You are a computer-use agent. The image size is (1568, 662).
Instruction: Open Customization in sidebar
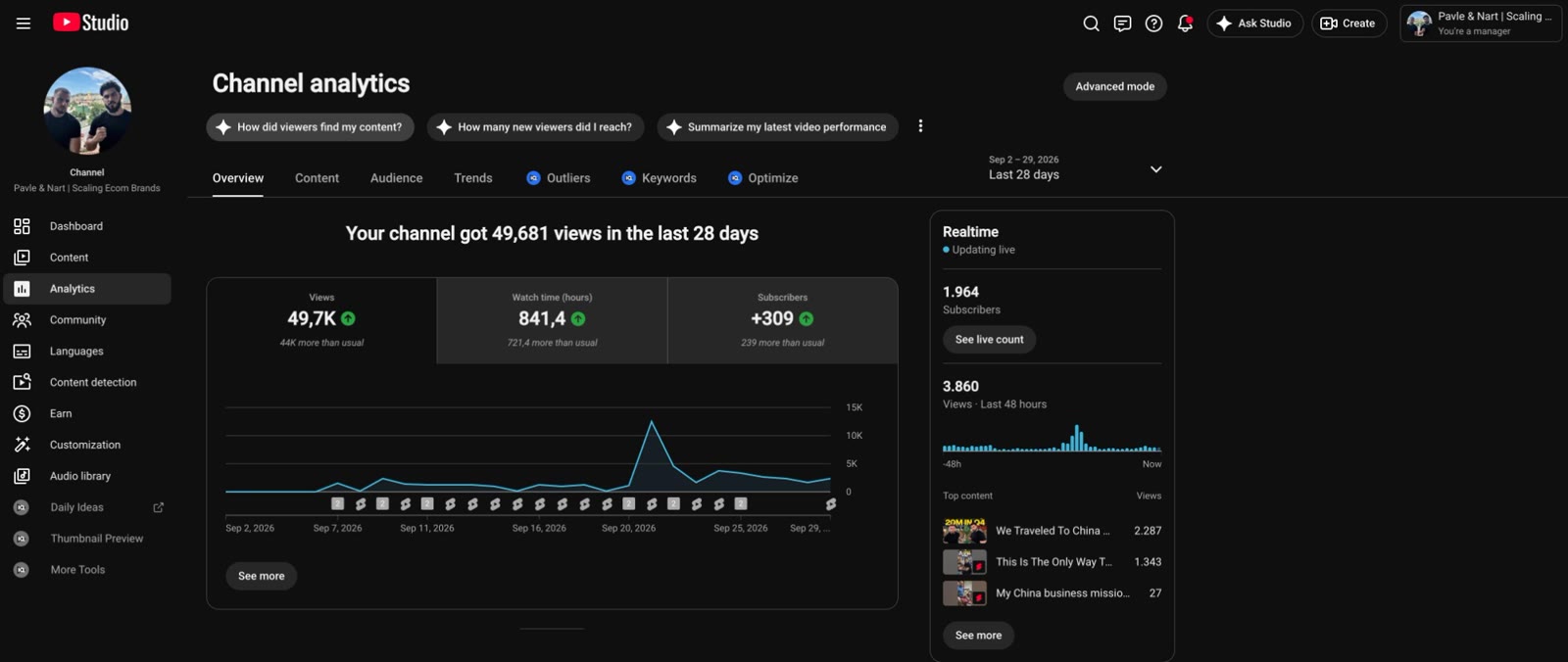[x=87, y=445]
